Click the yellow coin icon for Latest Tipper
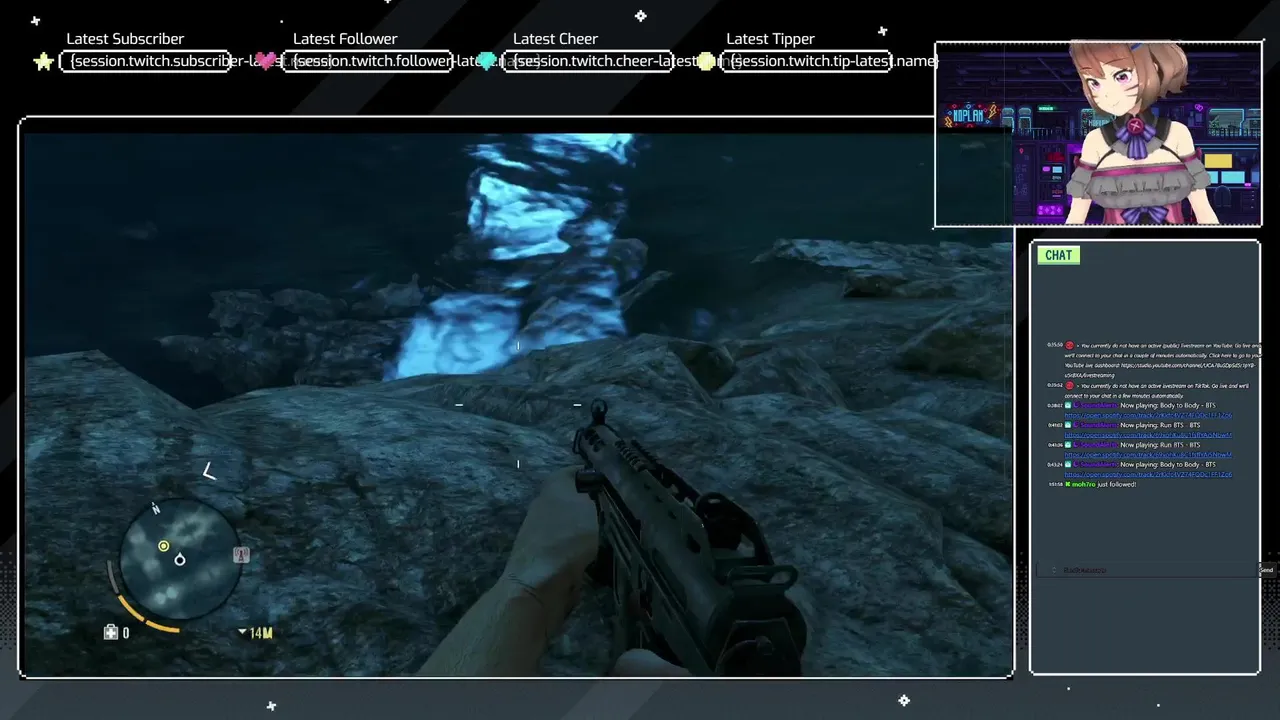 point(707,62)
